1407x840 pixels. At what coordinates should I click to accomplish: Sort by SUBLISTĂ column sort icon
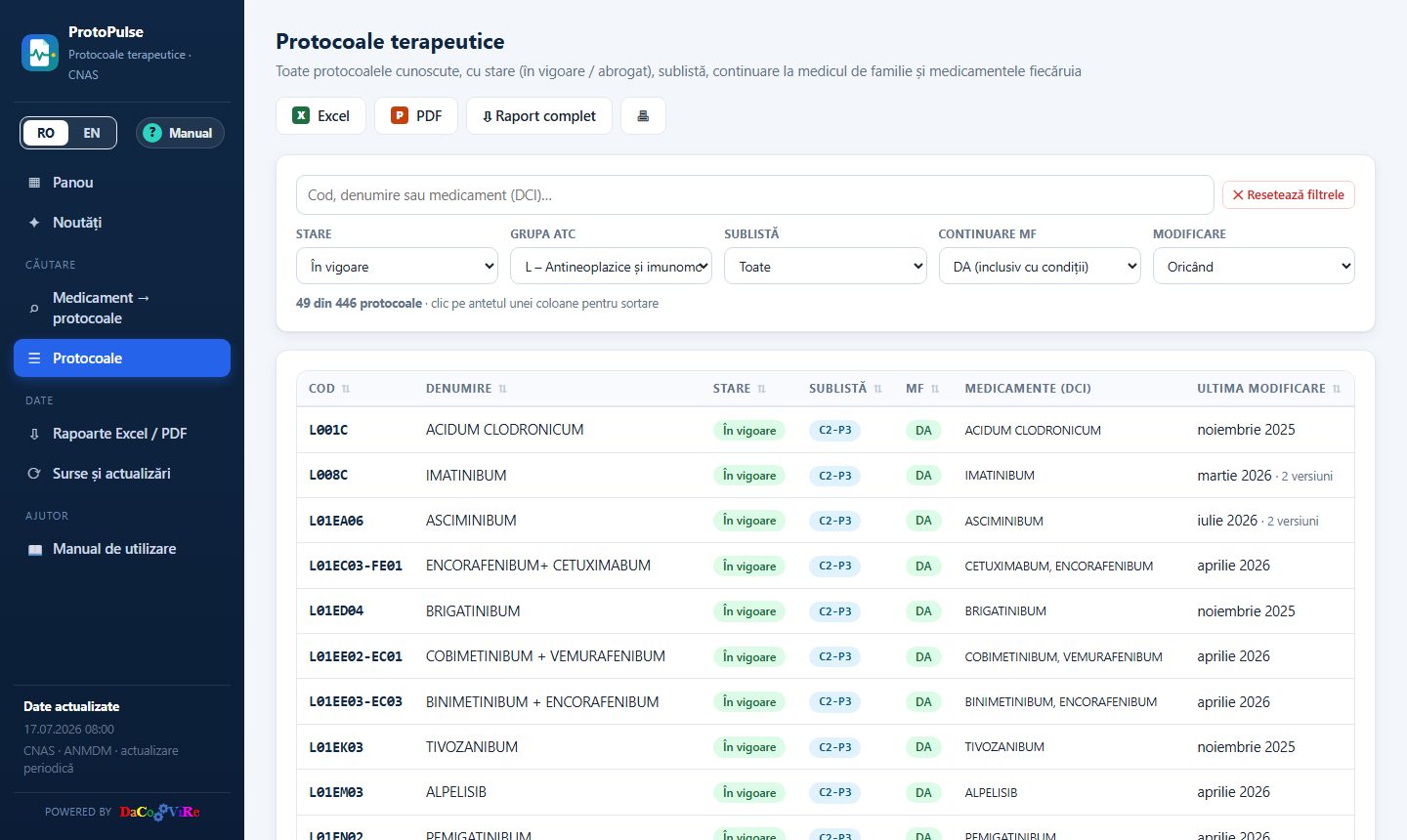(878, 389)
